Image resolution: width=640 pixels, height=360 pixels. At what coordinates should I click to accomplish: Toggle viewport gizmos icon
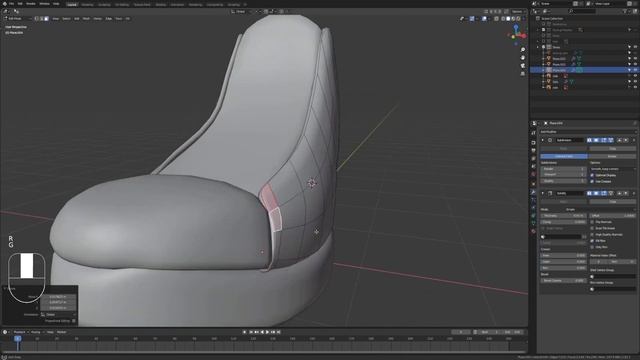tap(472, 18)
